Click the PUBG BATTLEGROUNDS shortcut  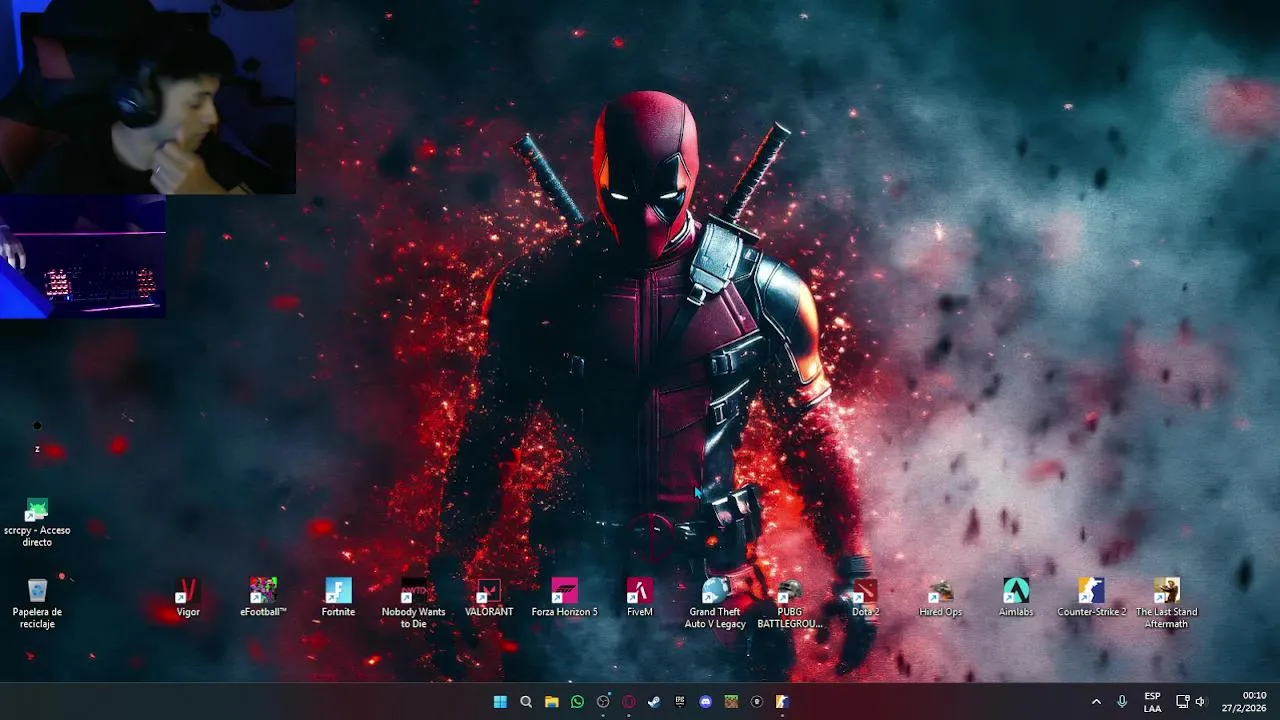tap(790, 603)
